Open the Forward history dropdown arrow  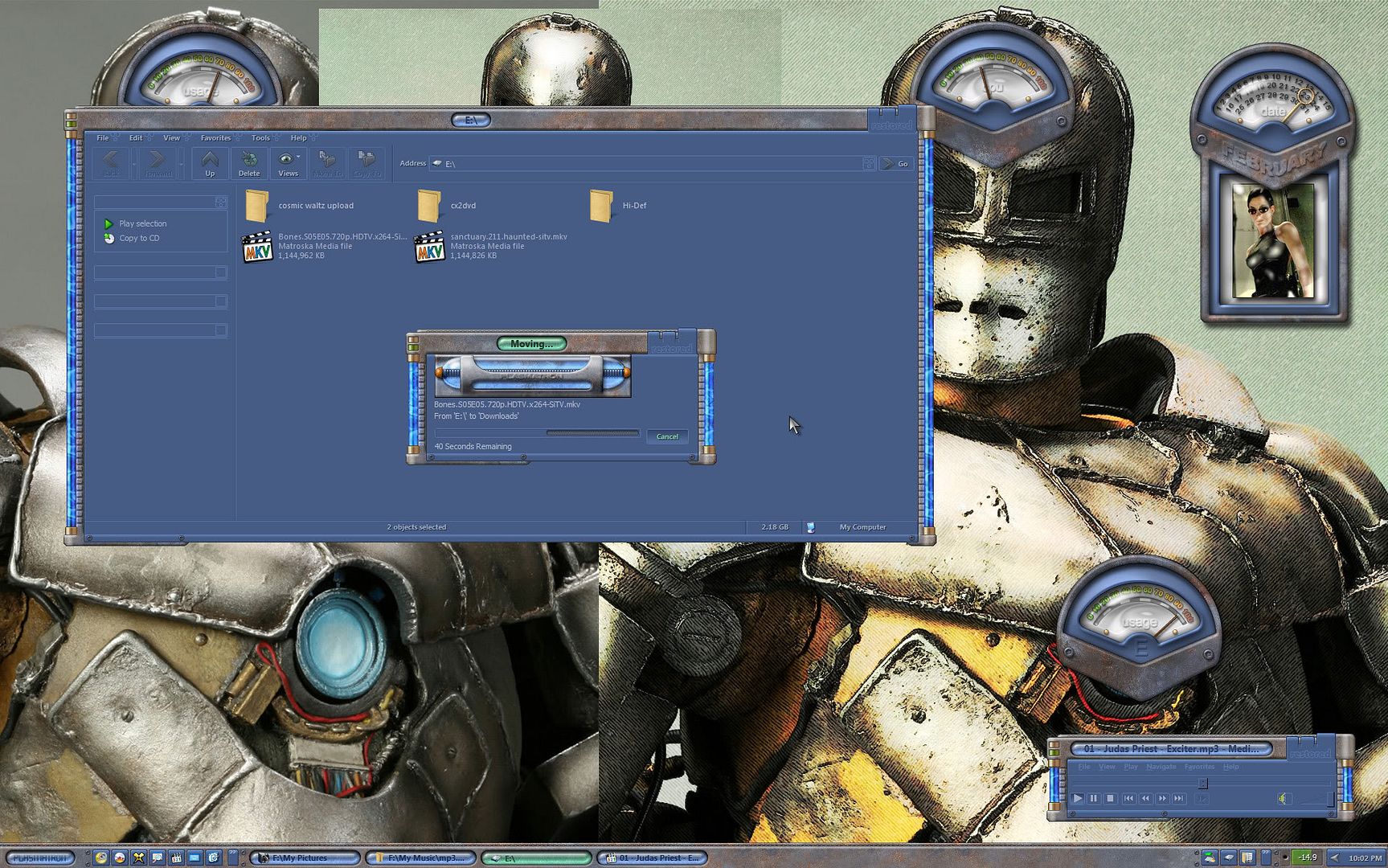pos(181,163)
